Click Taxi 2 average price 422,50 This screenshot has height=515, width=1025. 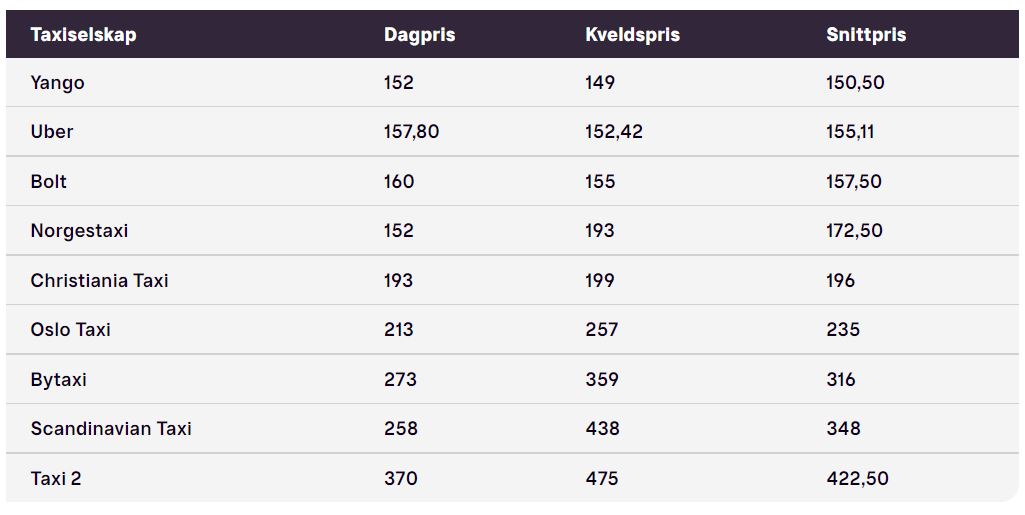pos(857,478)
